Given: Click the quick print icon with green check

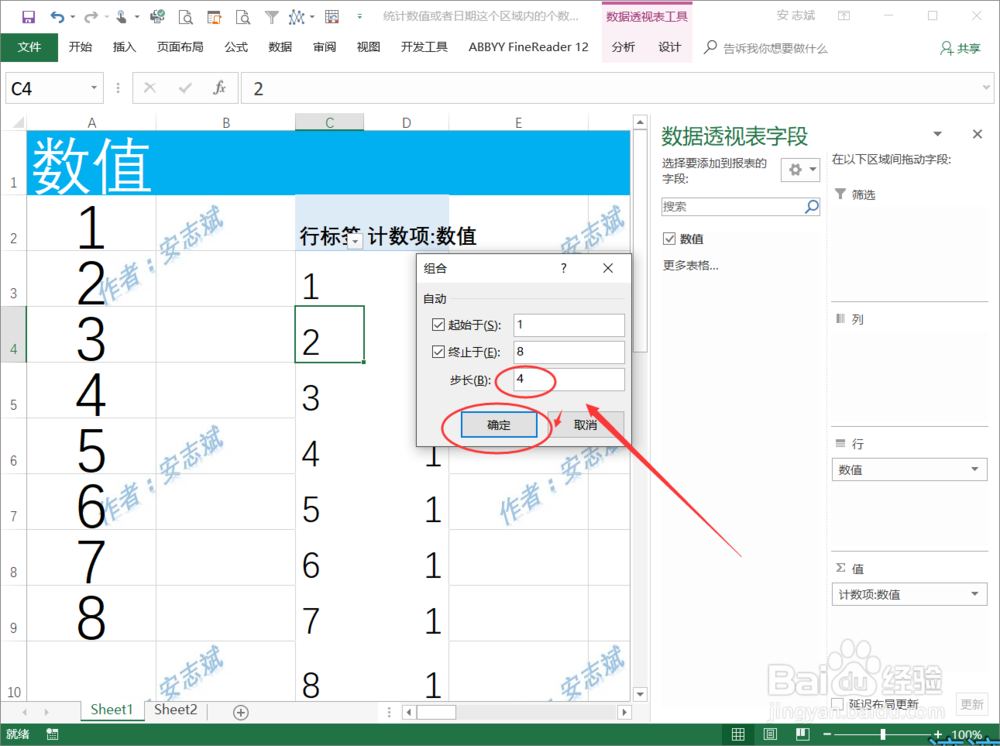Looking at the screenshot, I should (x=157, y=17).
